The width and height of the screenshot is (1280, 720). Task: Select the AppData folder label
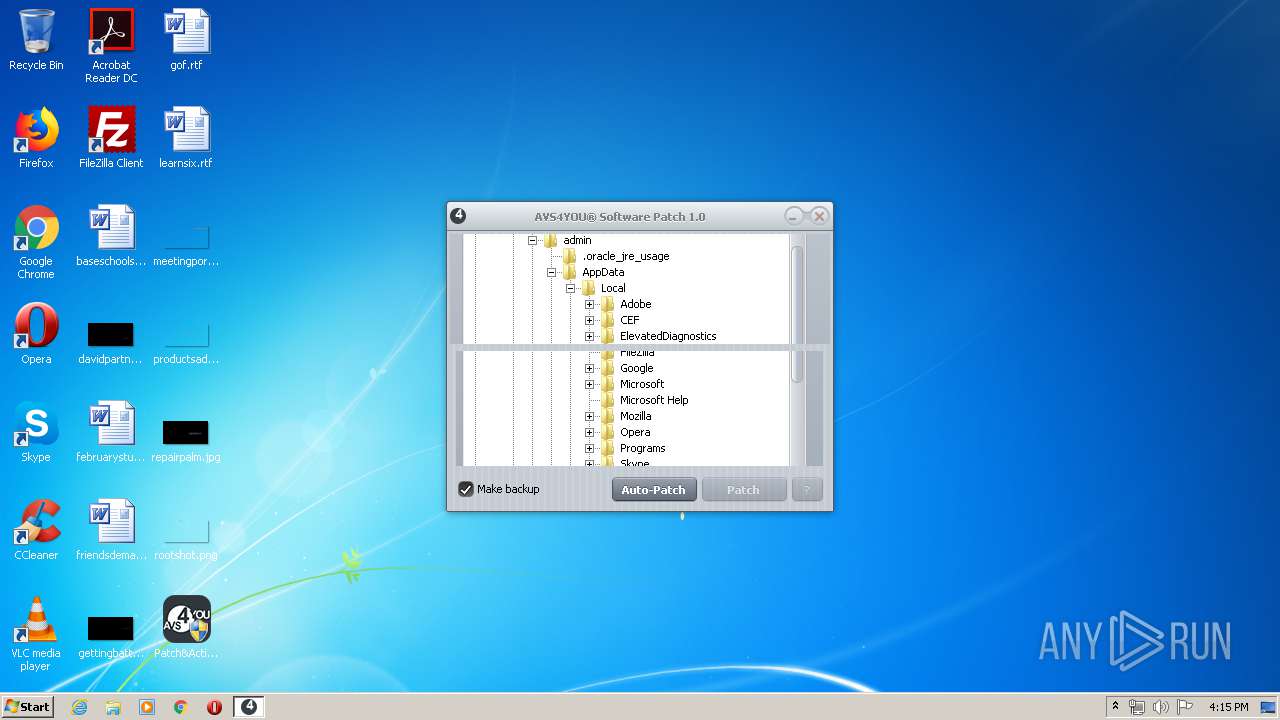point(603,272)
